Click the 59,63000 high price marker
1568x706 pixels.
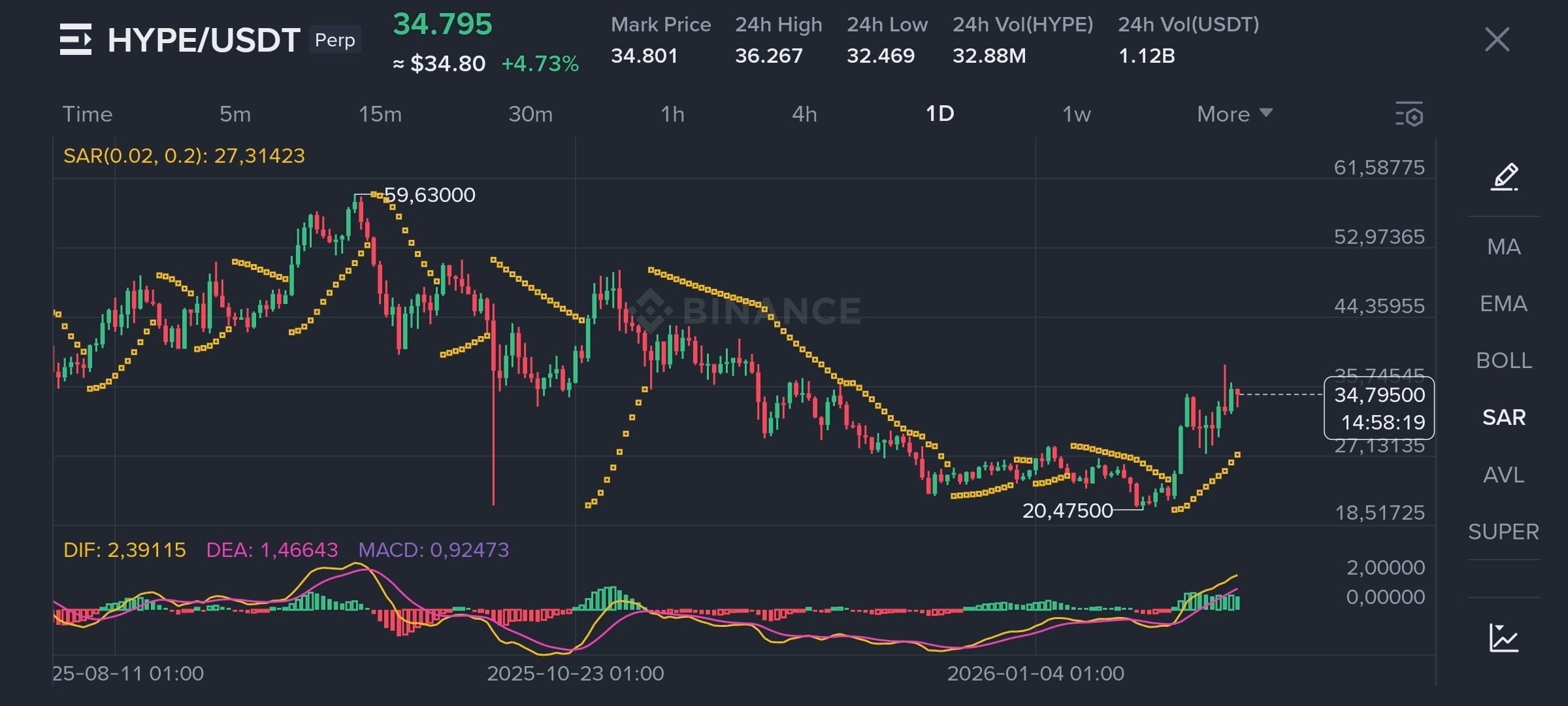point(429,195)
